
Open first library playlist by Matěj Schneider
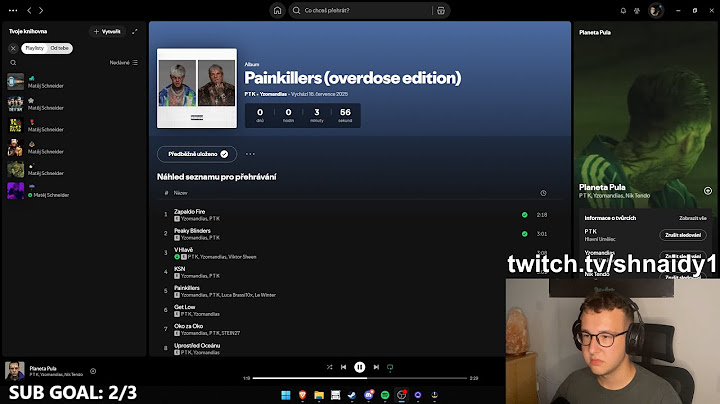tap(73, 82)
